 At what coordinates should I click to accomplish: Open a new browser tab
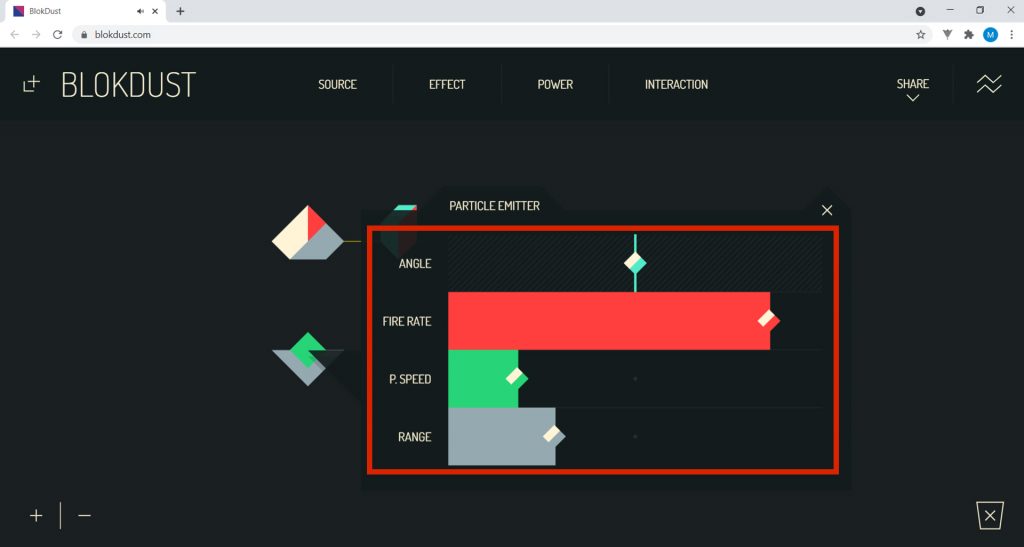point(180,11)
